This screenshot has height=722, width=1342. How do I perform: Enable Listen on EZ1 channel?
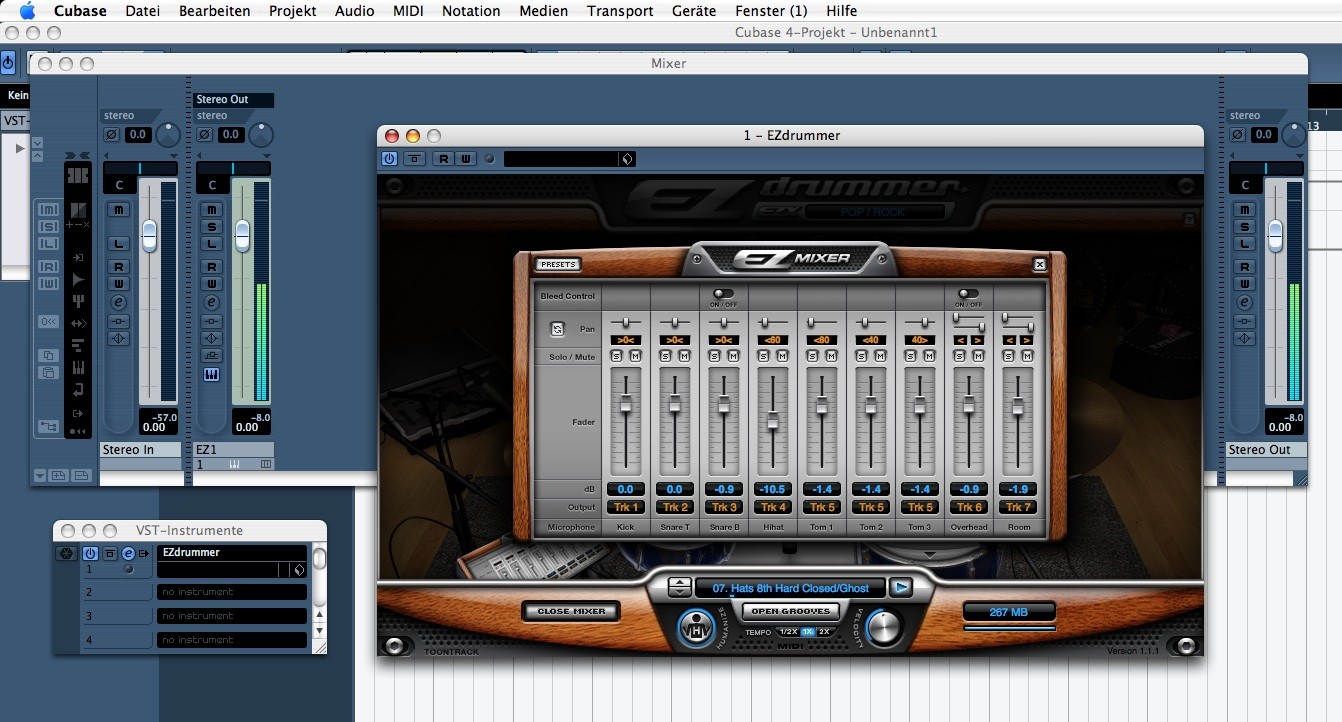pos(211,243)
